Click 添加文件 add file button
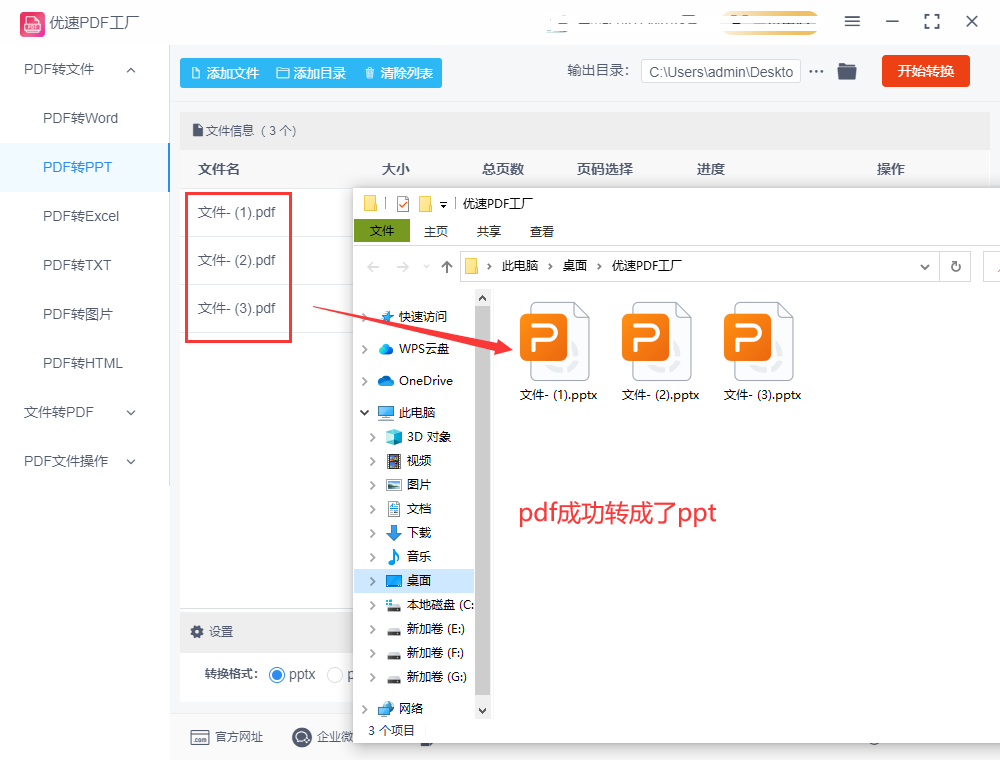1000x760 pixels. tap(224, 73)
